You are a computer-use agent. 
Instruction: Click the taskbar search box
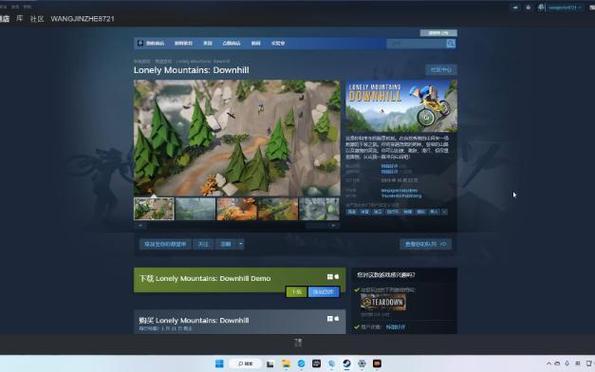245,364
